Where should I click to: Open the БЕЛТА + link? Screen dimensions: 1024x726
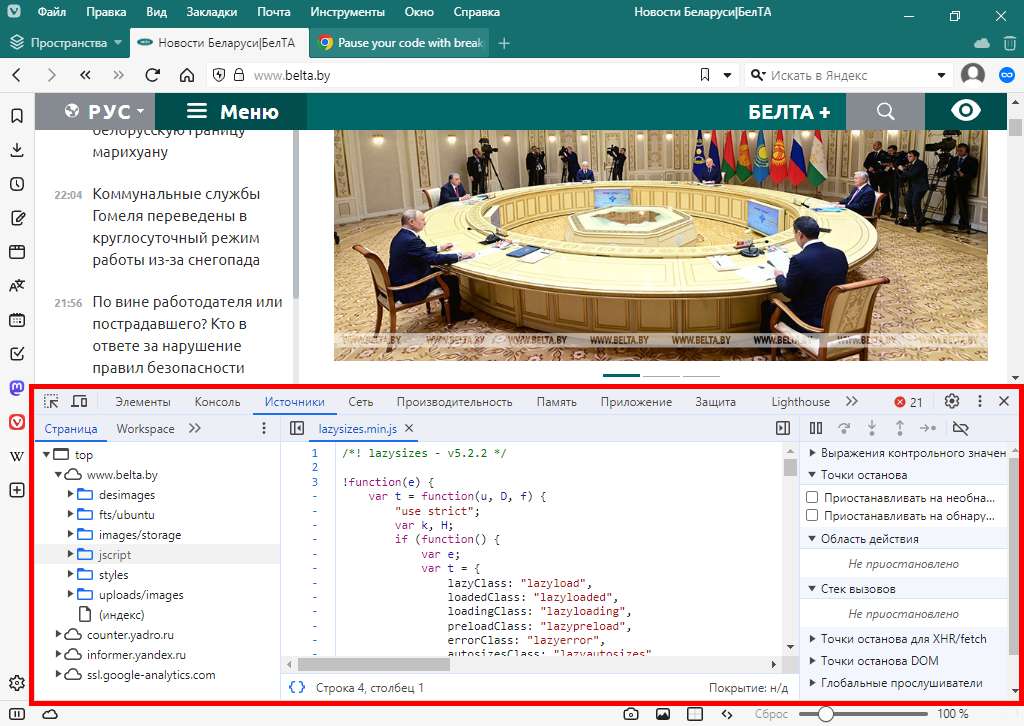click(x=789, y=112)
